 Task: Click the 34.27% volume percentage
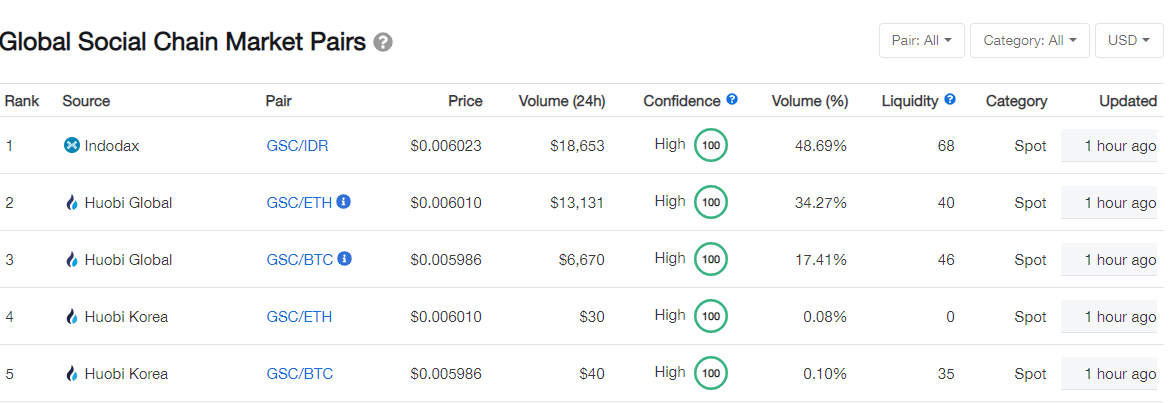[x=821, y=203]
